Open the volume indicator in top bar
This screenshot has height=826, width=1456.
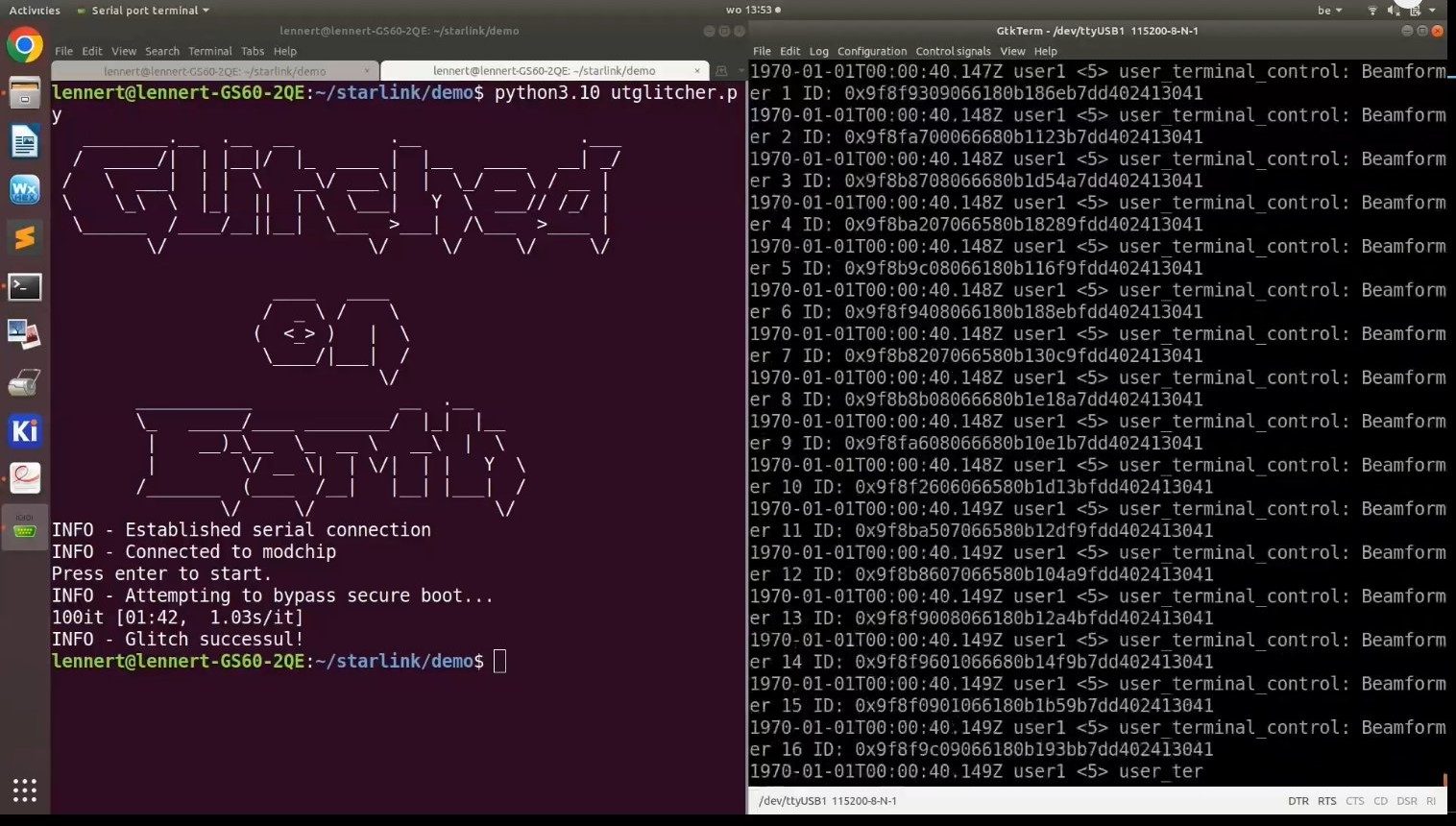click(x=1394, y=11)
